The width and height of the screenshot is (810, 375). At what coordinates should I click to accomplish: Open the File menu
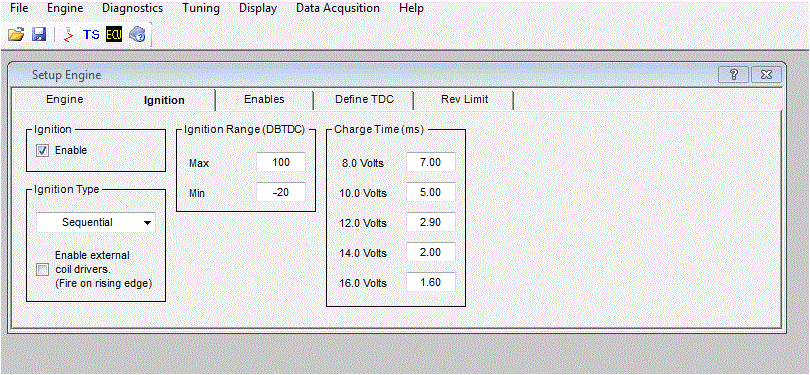click(x=19, y=8)
